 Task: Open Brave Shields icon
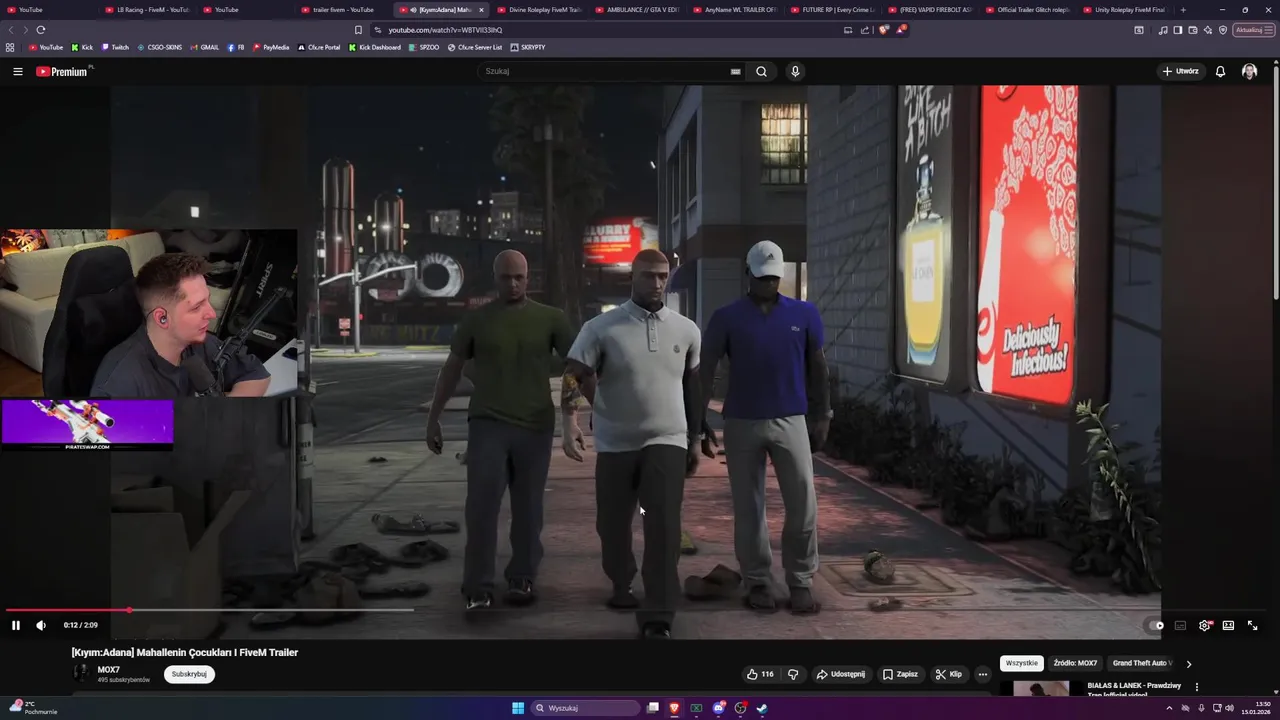click(883, 30)
